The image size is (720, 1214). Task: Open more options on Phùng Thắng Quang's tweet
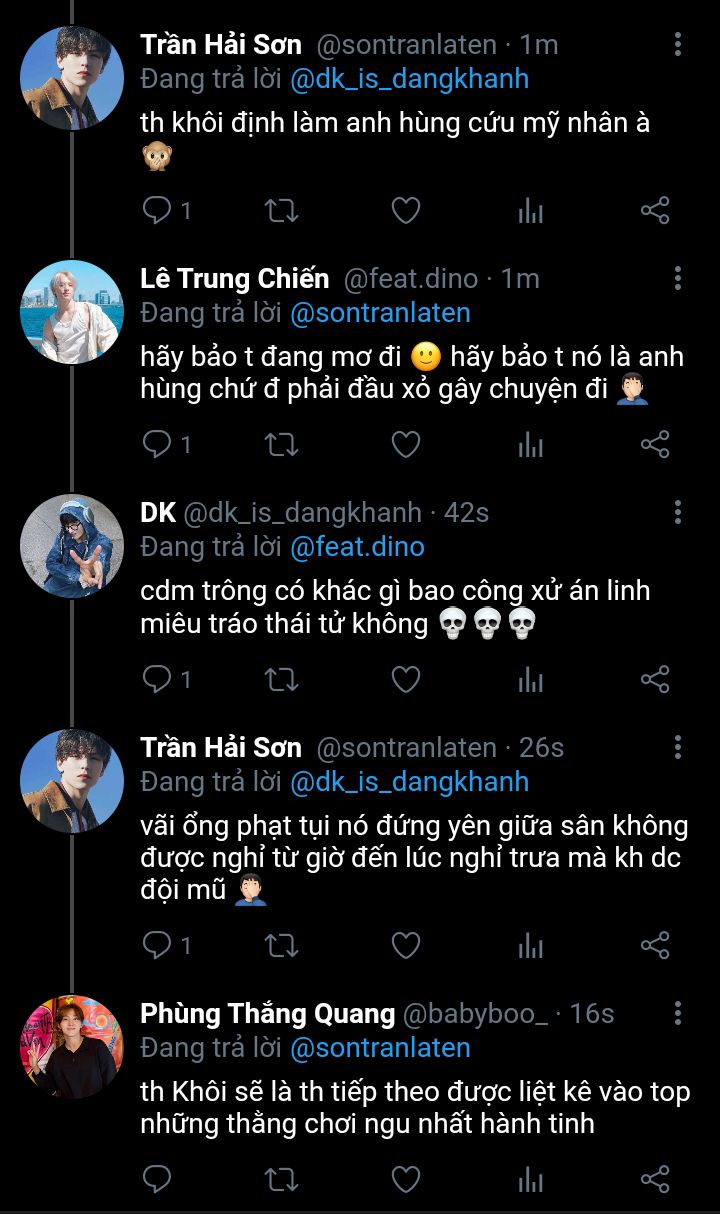tap(678, 1014)
